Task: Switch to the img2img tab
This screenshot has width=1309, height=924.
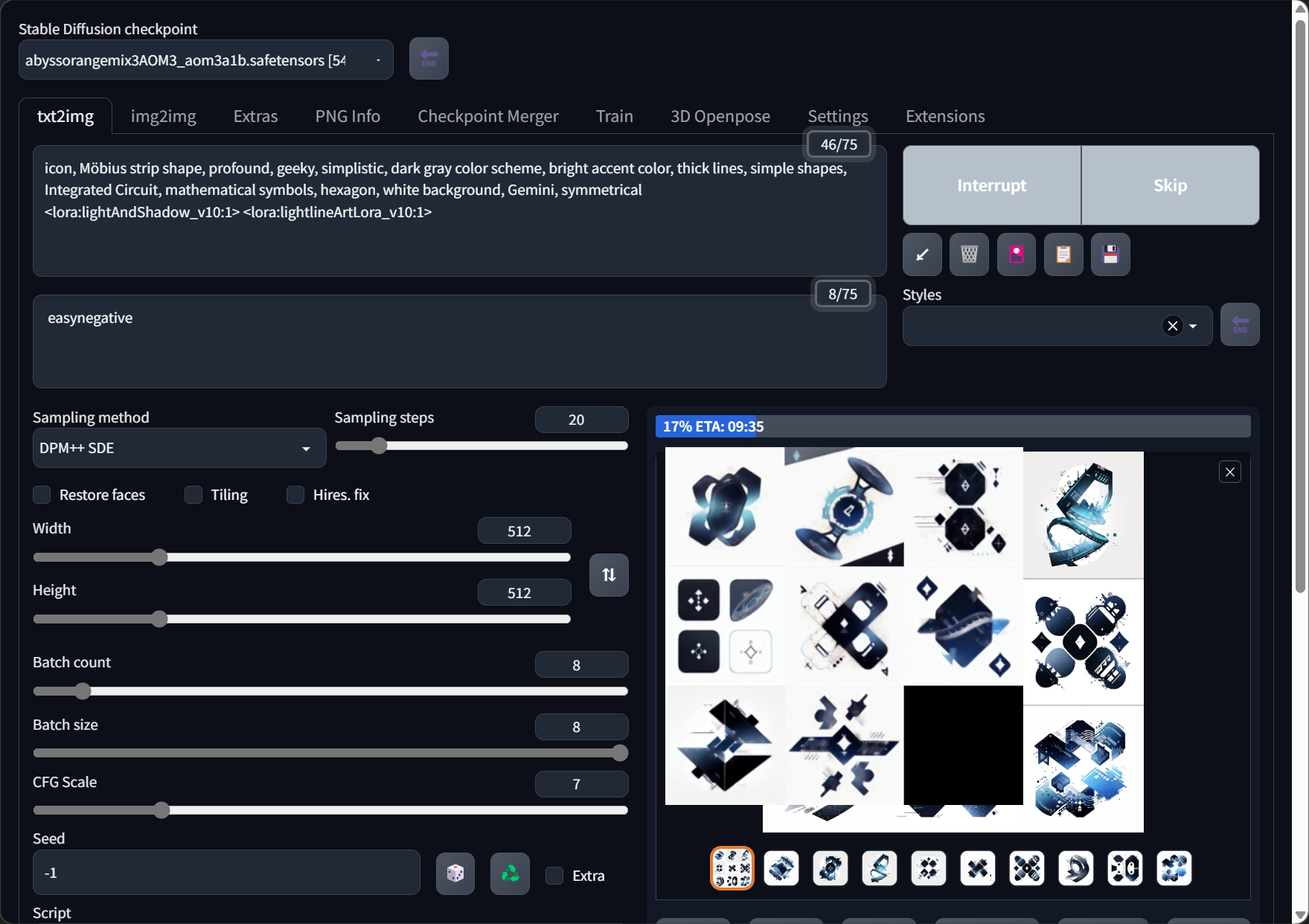Action: click(x=163, y=115)
